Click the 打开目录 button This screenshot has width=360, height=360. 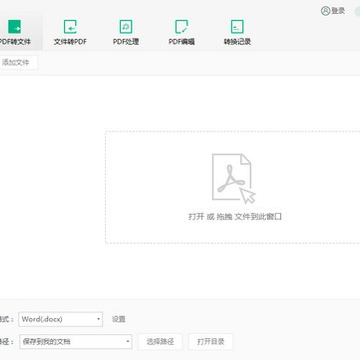pyautogui.click(x=211, y=342)
